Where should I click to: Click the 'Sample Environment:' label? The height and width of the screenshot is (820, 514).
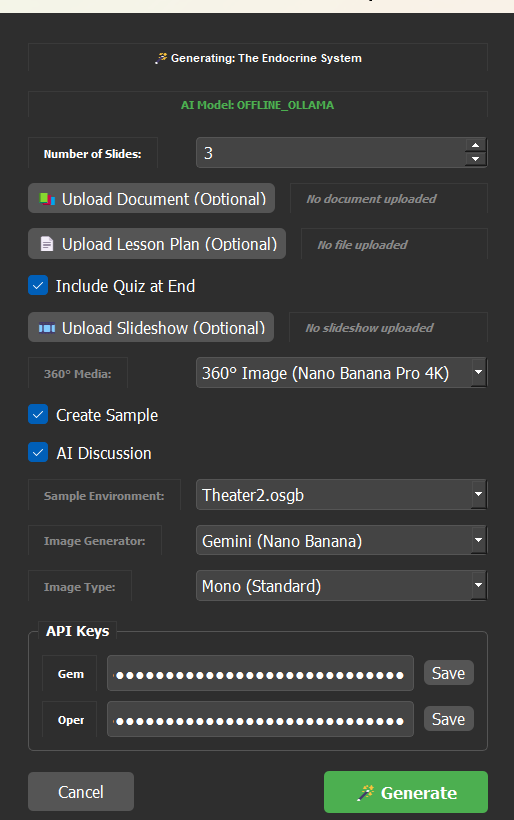[x=104, y=496]
